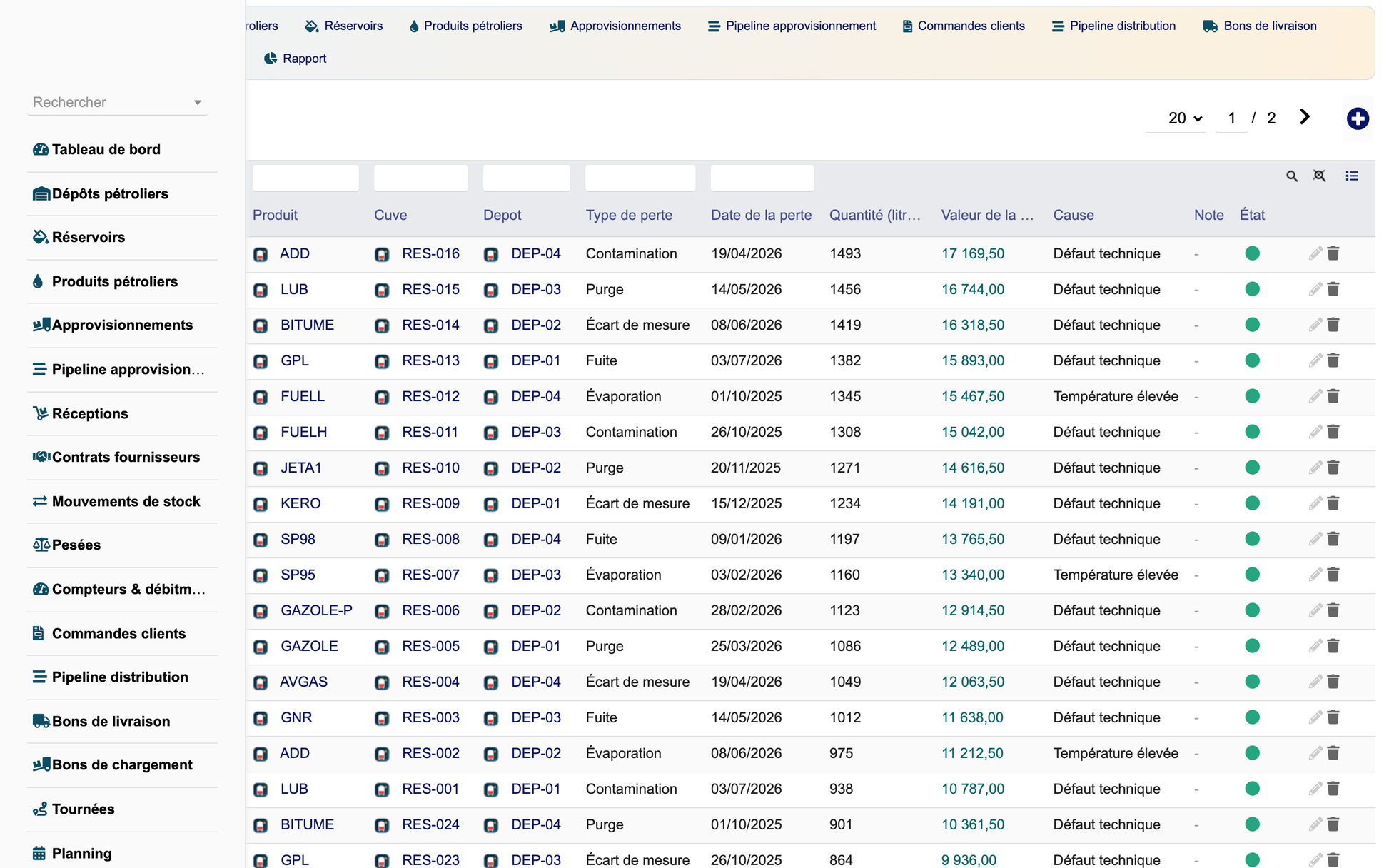Click the Contrats fournisseurs handshake icon
The image size is (1389, 868).
[41, 457]
